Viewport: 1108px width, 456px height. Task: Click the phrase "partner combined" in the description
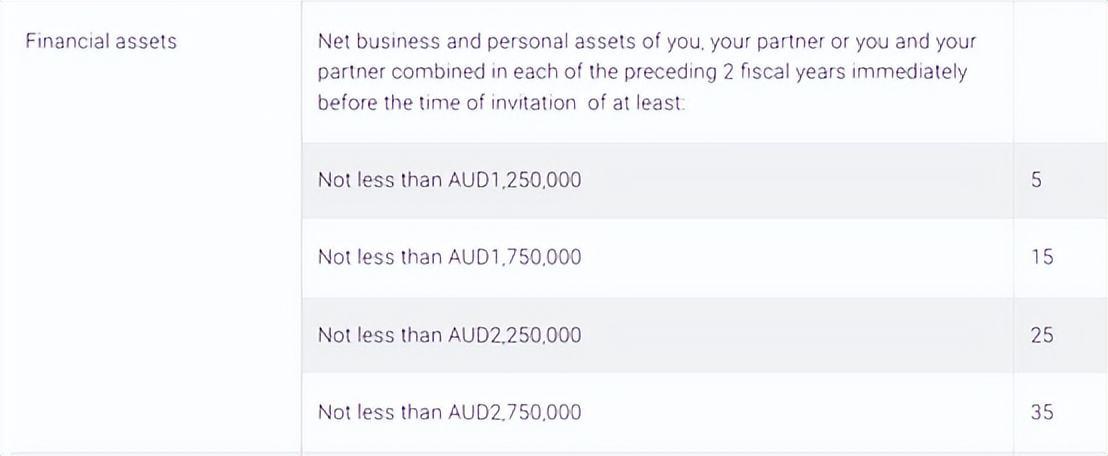(x=384, y=73)
